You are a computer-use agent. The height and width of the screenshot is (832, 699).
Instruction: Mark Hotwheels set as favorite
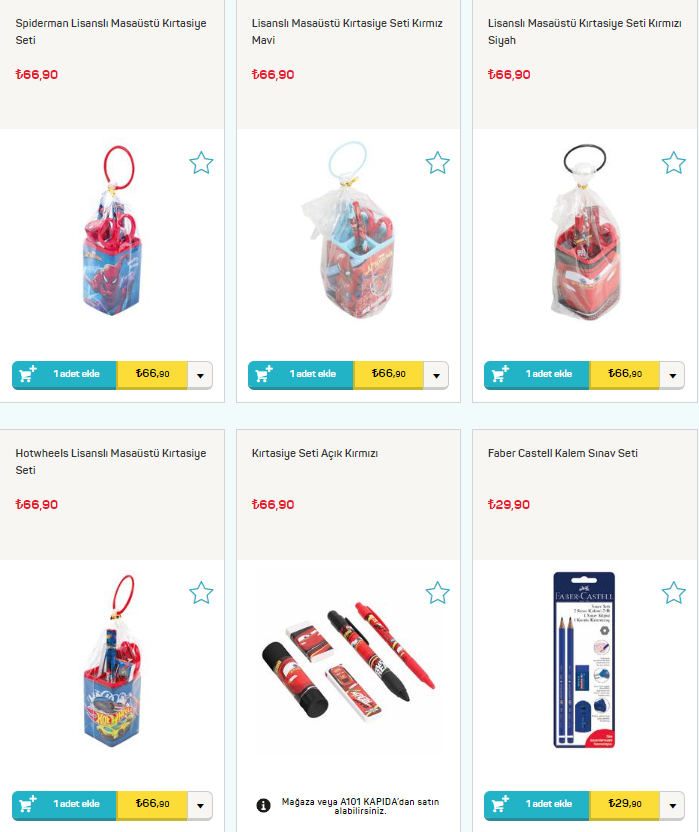click(x=201, y=593)
